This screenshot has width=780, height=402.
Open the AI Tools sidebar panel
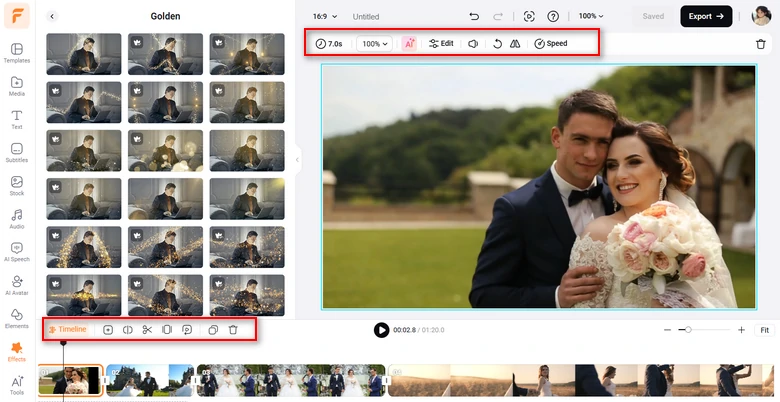(x=17, y=385)
